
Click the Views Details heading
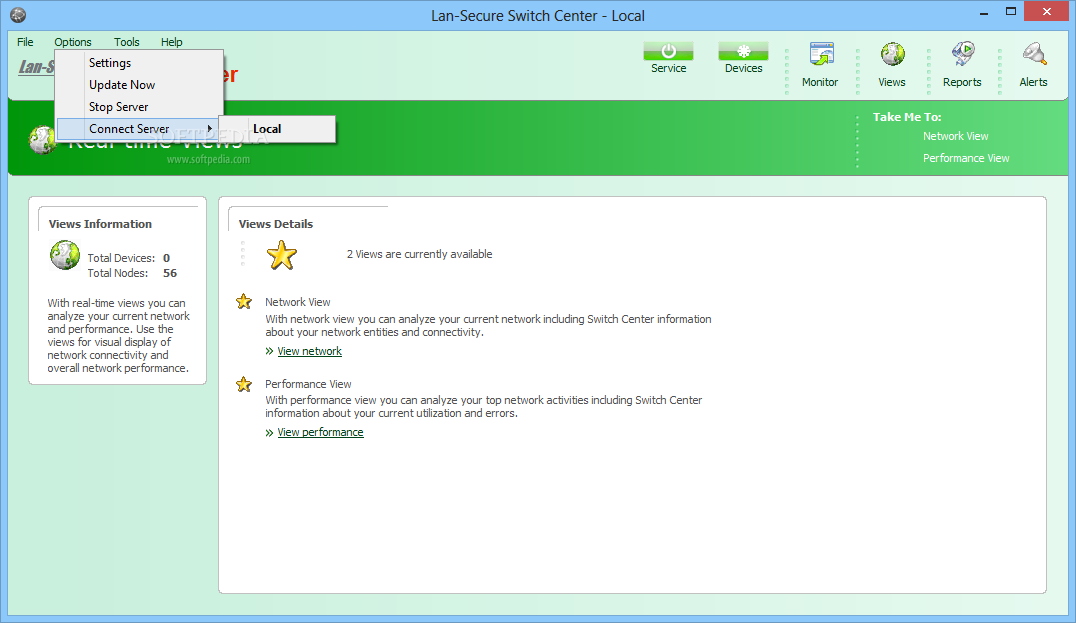click(x=276, y=224)
